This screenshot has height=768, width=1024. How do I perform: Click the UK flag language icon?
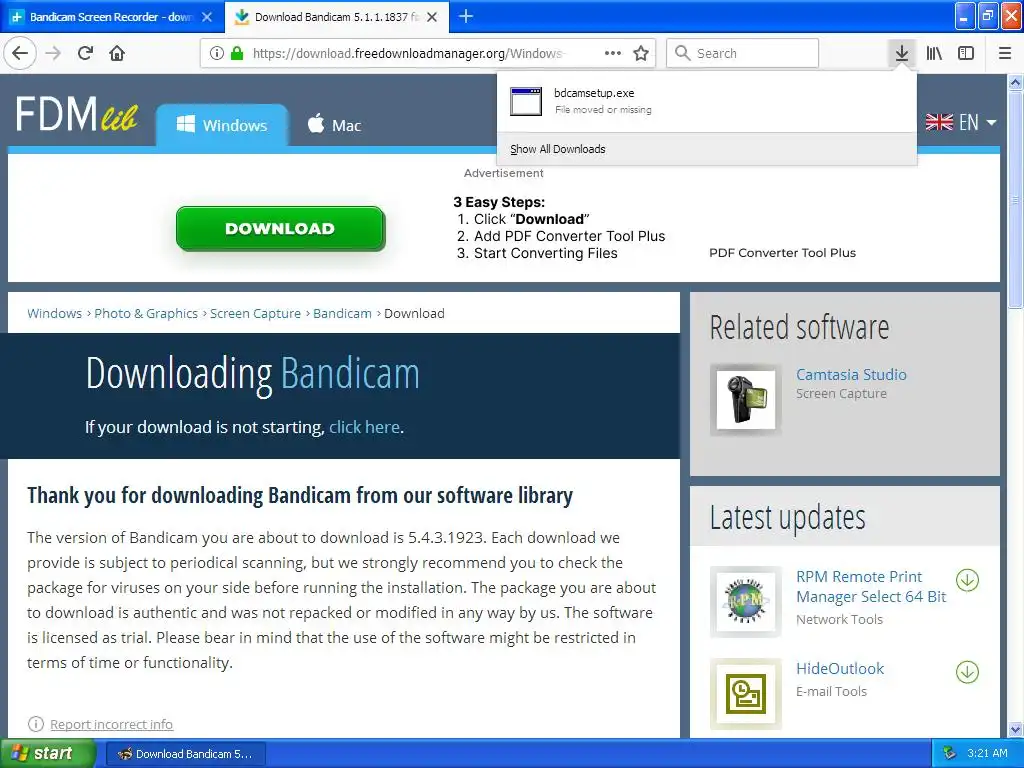pos(939,122)
